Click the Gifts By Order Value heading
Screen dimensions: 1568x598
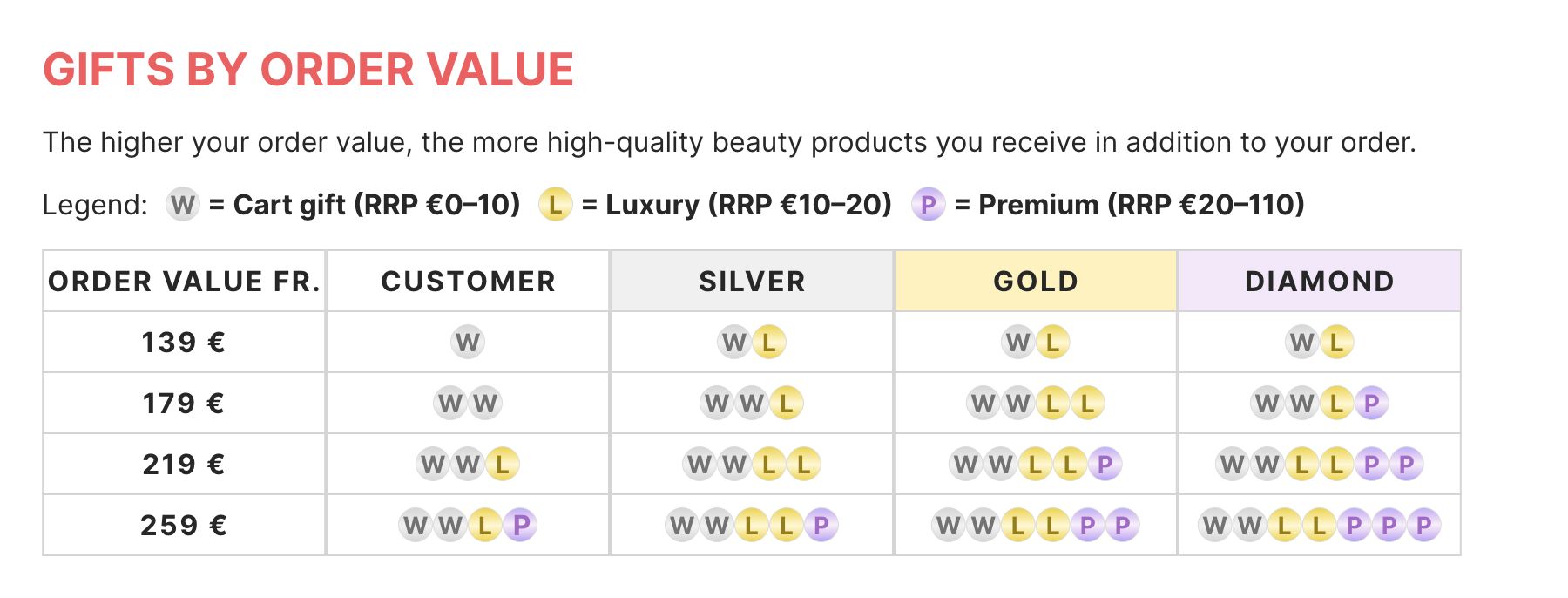[x=308, y=70]
